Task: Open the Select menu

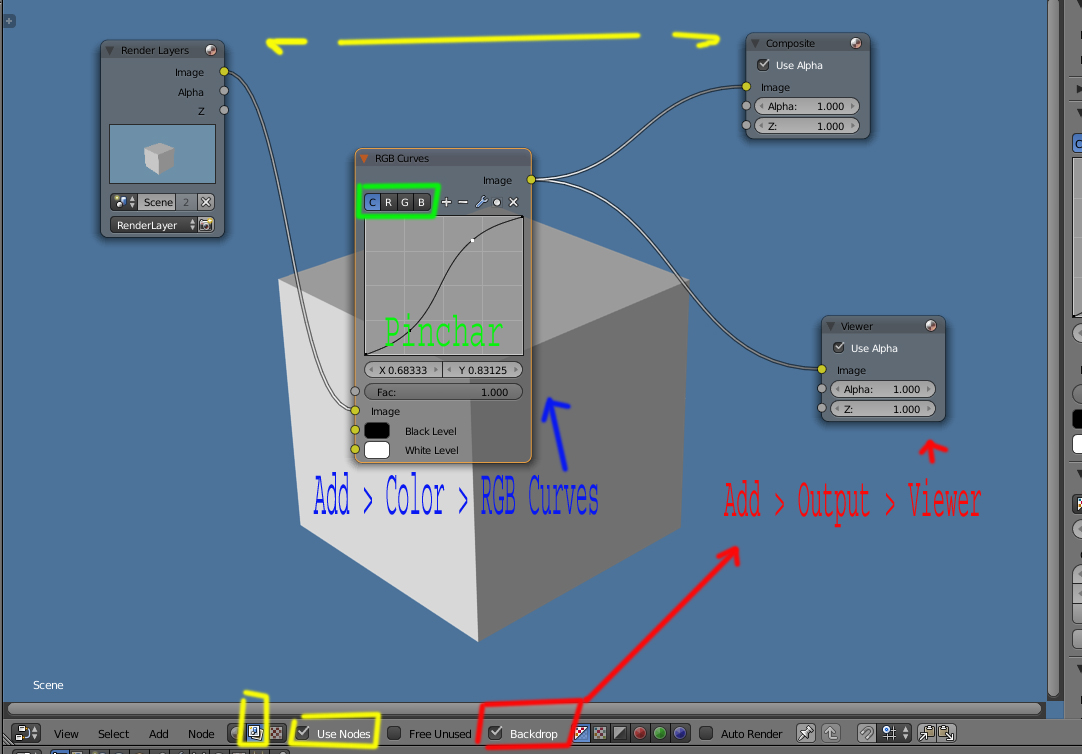Action: coord(113,733)
